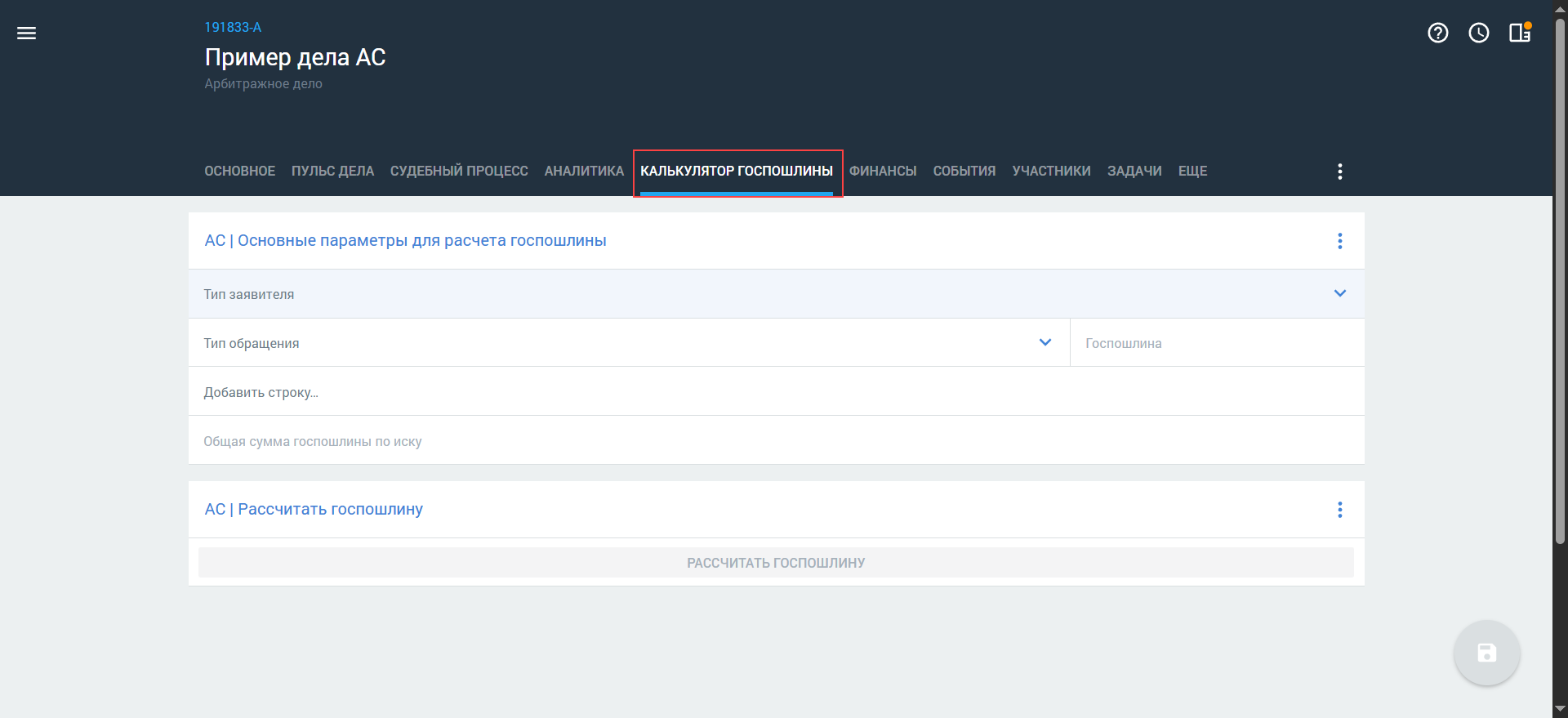Open the Участники tab
The width and height of the screenshot is (1568, 718).
point(1051,172)
